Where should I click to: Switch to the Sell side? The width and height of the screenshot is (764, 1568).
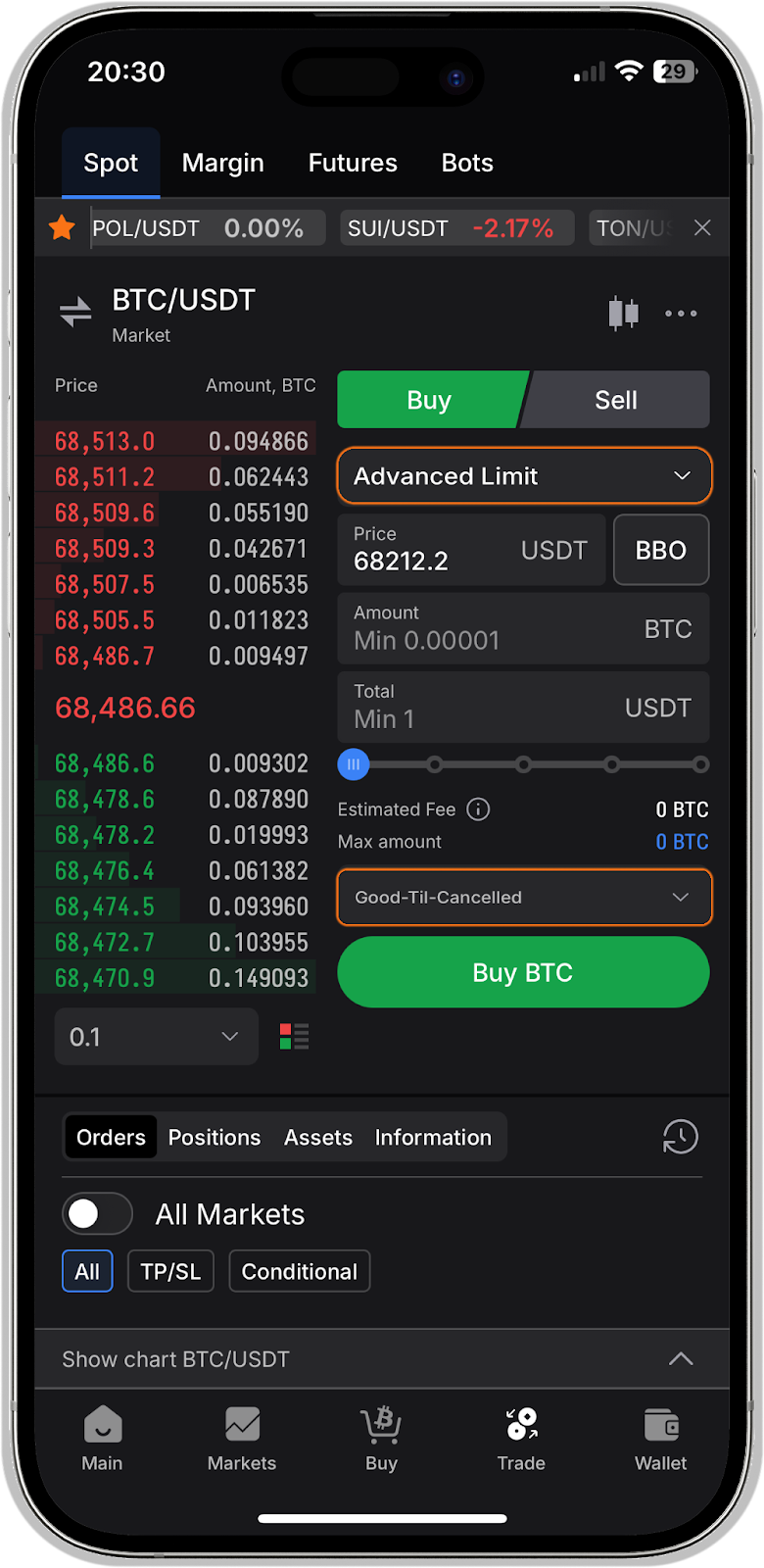click(x=616, y=400)
